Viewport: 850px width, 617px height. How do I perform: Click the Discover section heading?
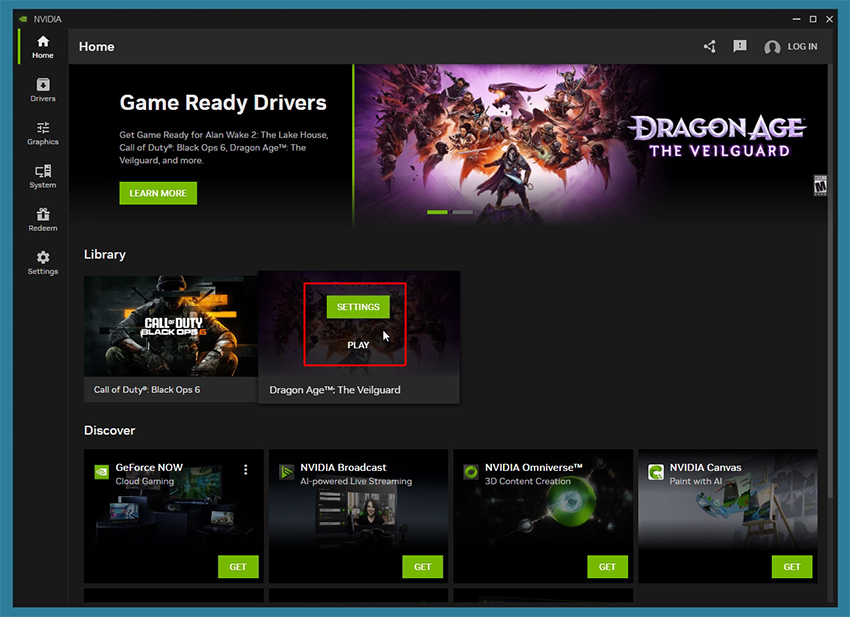[x=110, y=430]
